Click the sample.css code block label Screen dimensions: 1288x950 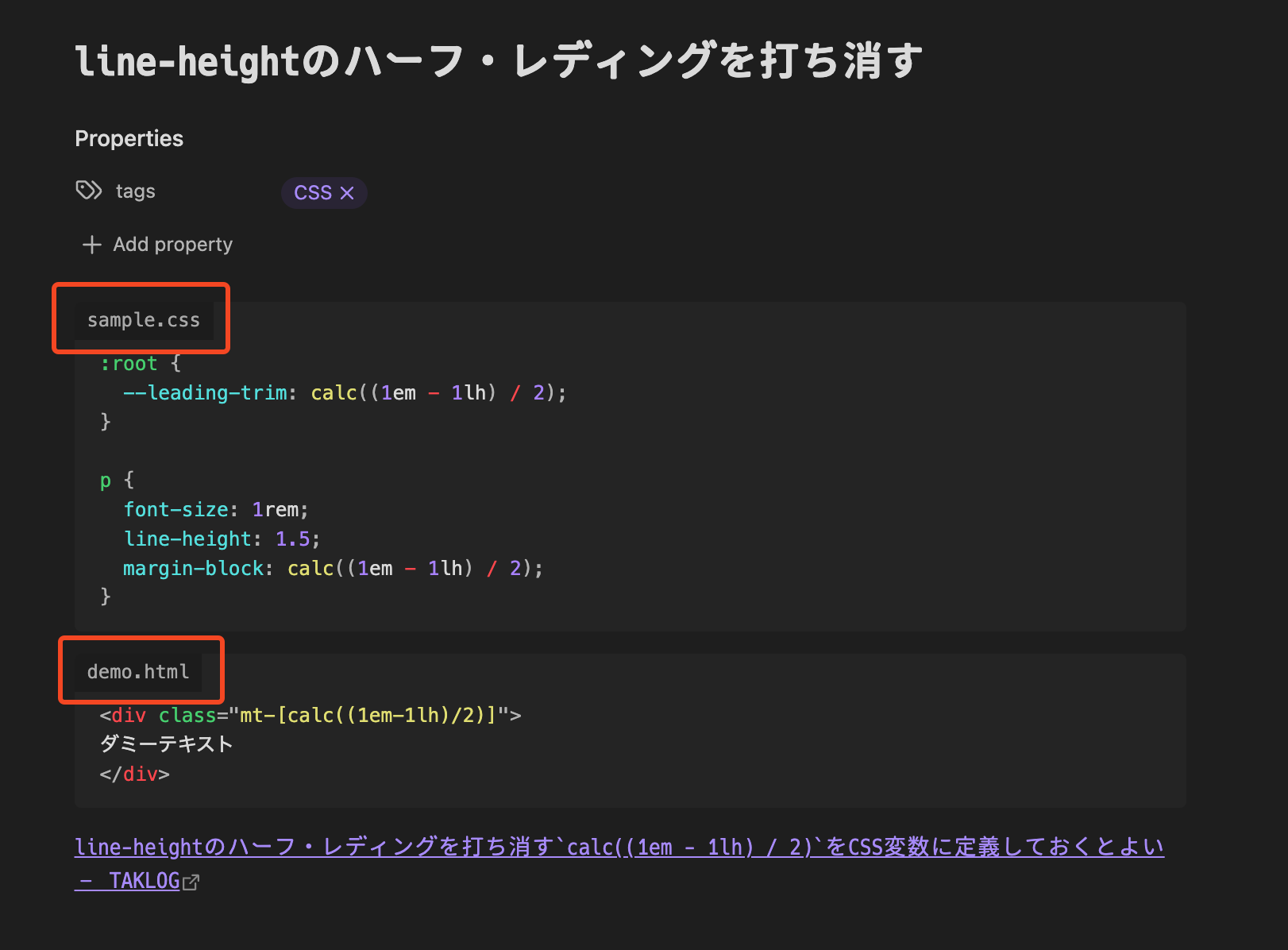(144, 320)
